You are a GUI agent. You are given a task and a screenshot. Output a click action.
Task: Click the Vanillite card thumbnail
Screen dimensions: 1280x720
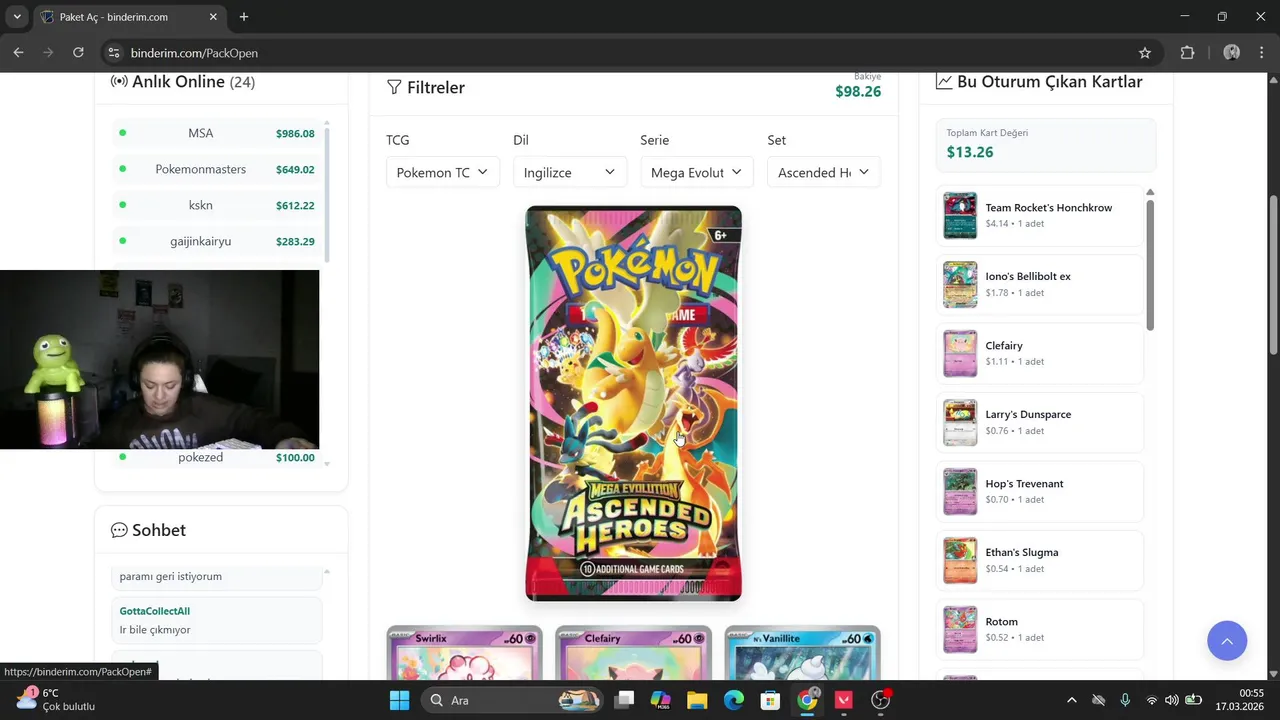tap(802, 653)
